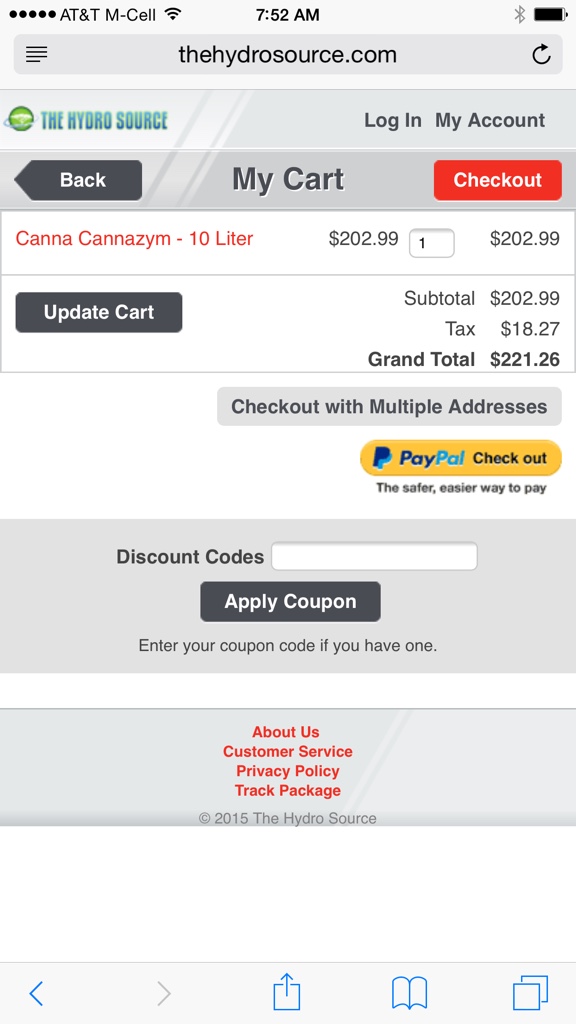The image size is (576, 1024).
Task: Go back using Safari's back arrow
Action: tap(37, 993)
